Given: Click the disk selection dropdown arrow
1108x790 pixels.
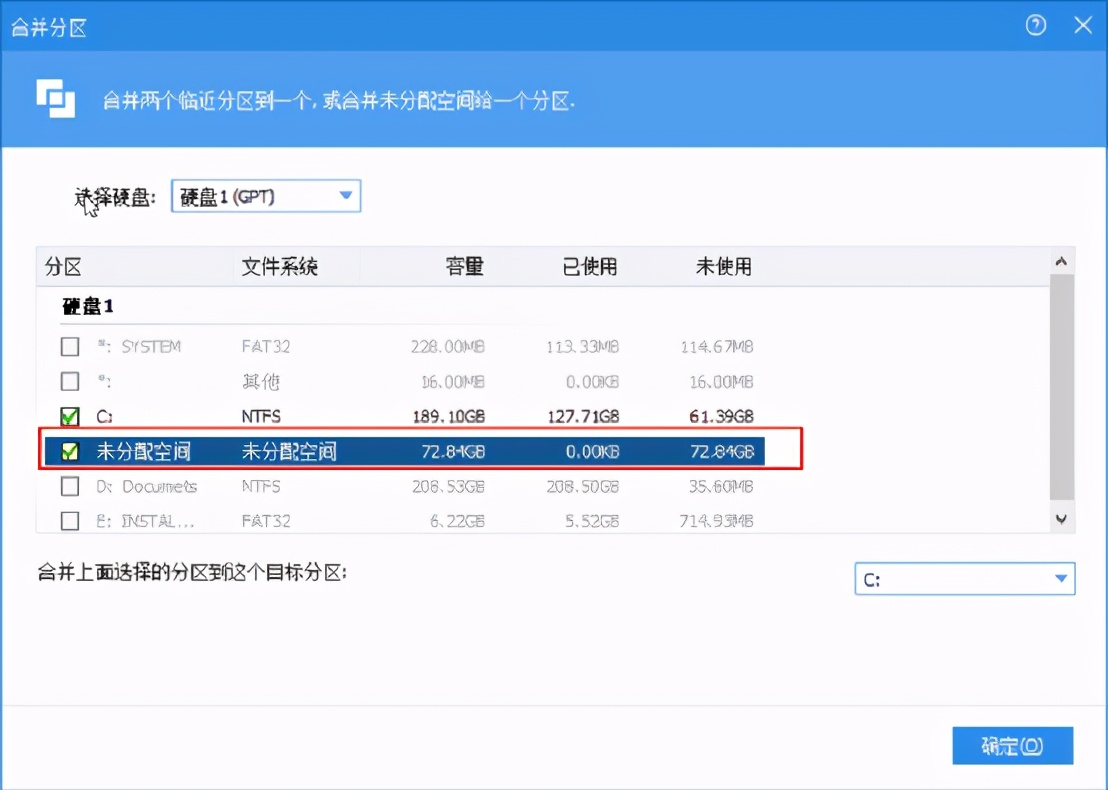Looking at the screenshot, I should pos(346,196).
